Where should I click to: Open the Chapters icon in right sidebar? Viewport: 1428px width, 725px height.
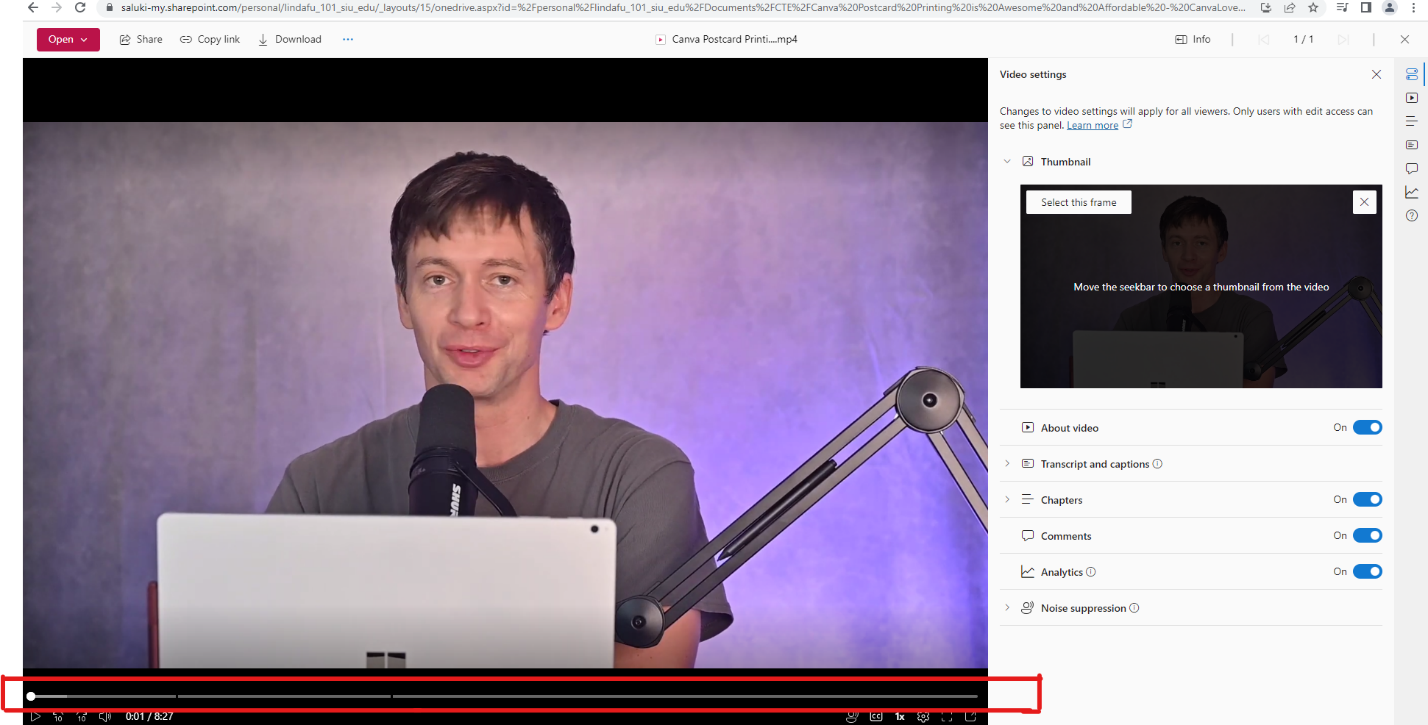point(1411,121)
